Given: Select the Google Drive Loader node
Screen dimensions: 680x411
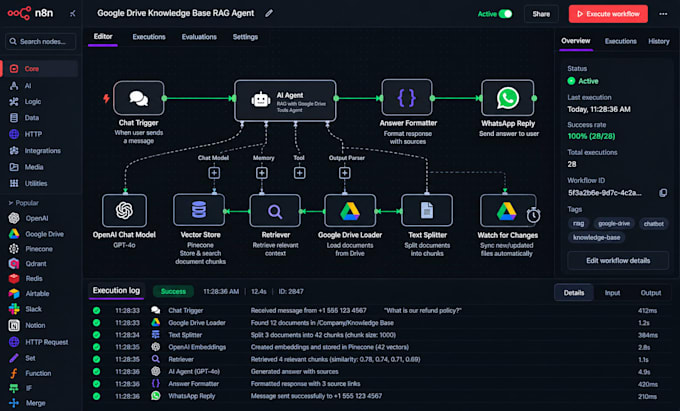Looking at the screenshot, I should pos(350,211).
